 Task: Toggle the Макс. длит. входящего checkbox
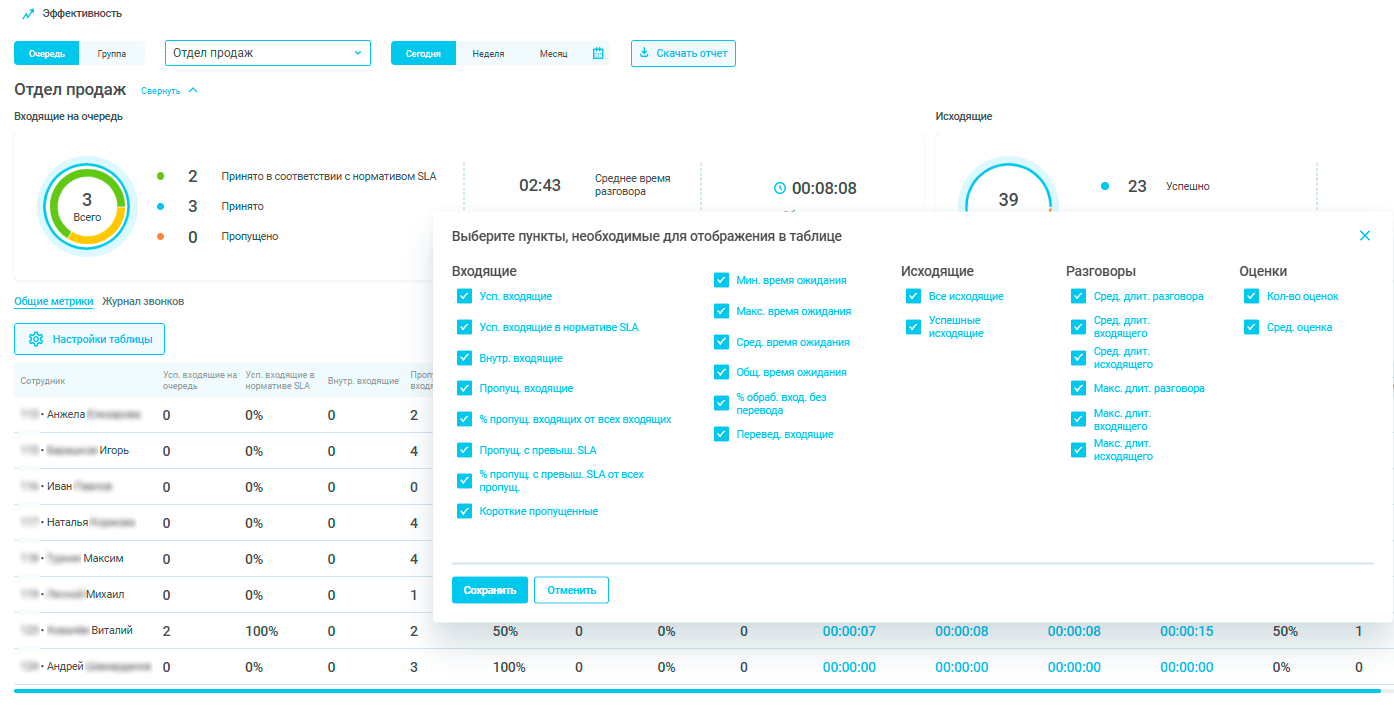(1078, 419)
